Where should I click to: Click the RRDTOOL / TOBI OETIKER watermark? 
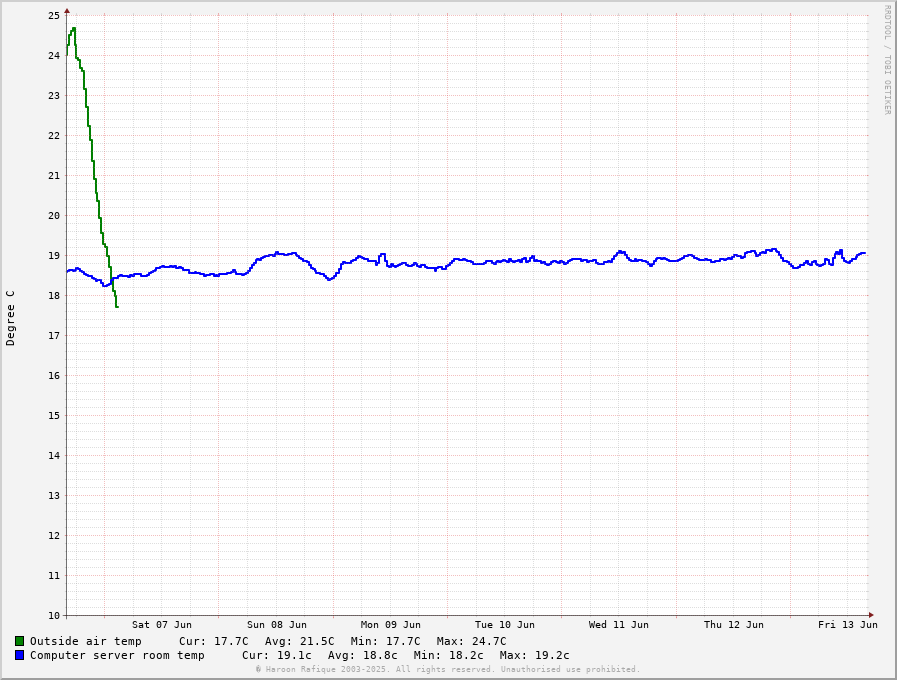pyautogui.click(x=886, y=60)
